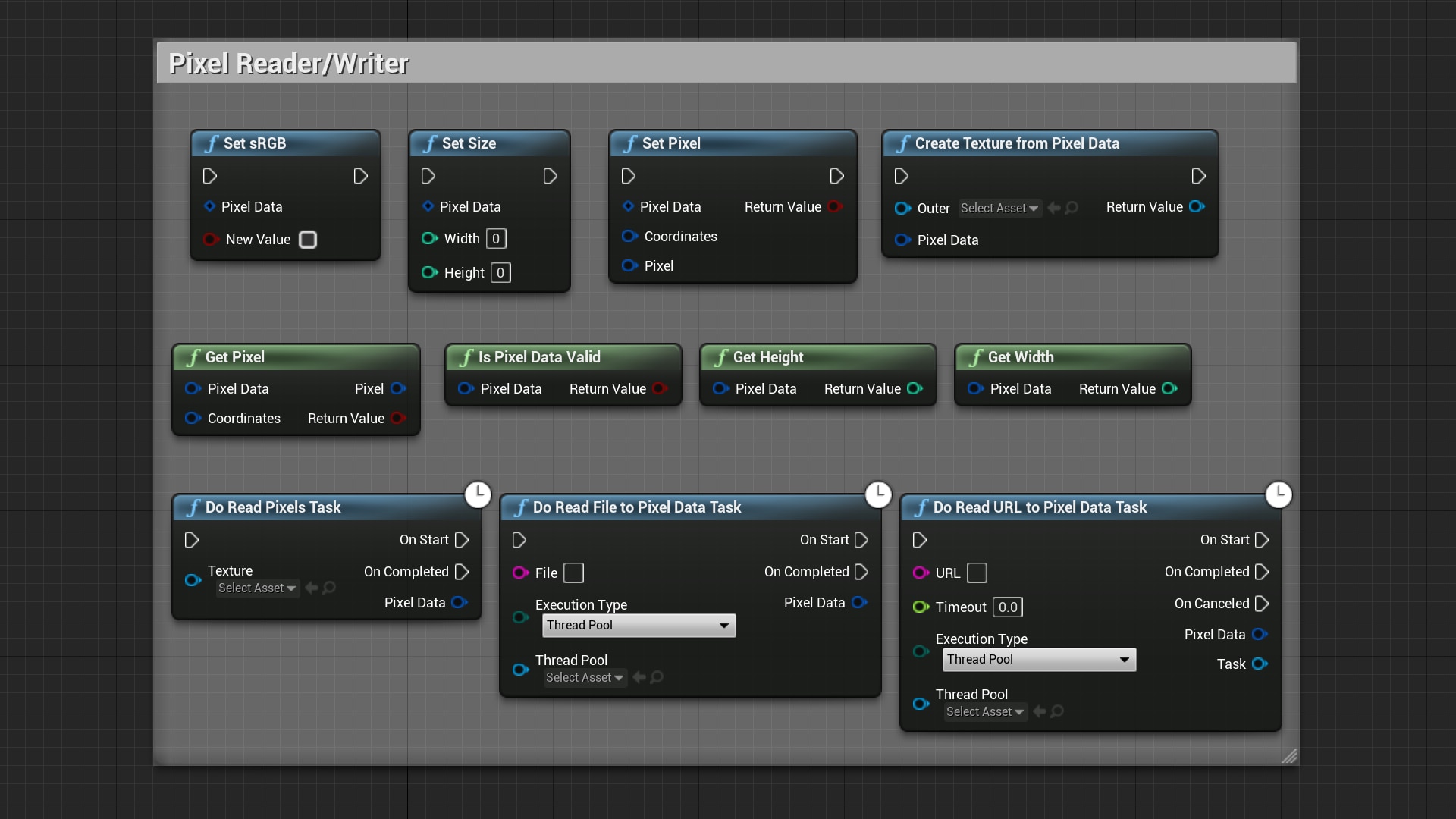
Task: Expand the Execution Type dropdown in Do Read URL Task
Action: (1037, 659)
